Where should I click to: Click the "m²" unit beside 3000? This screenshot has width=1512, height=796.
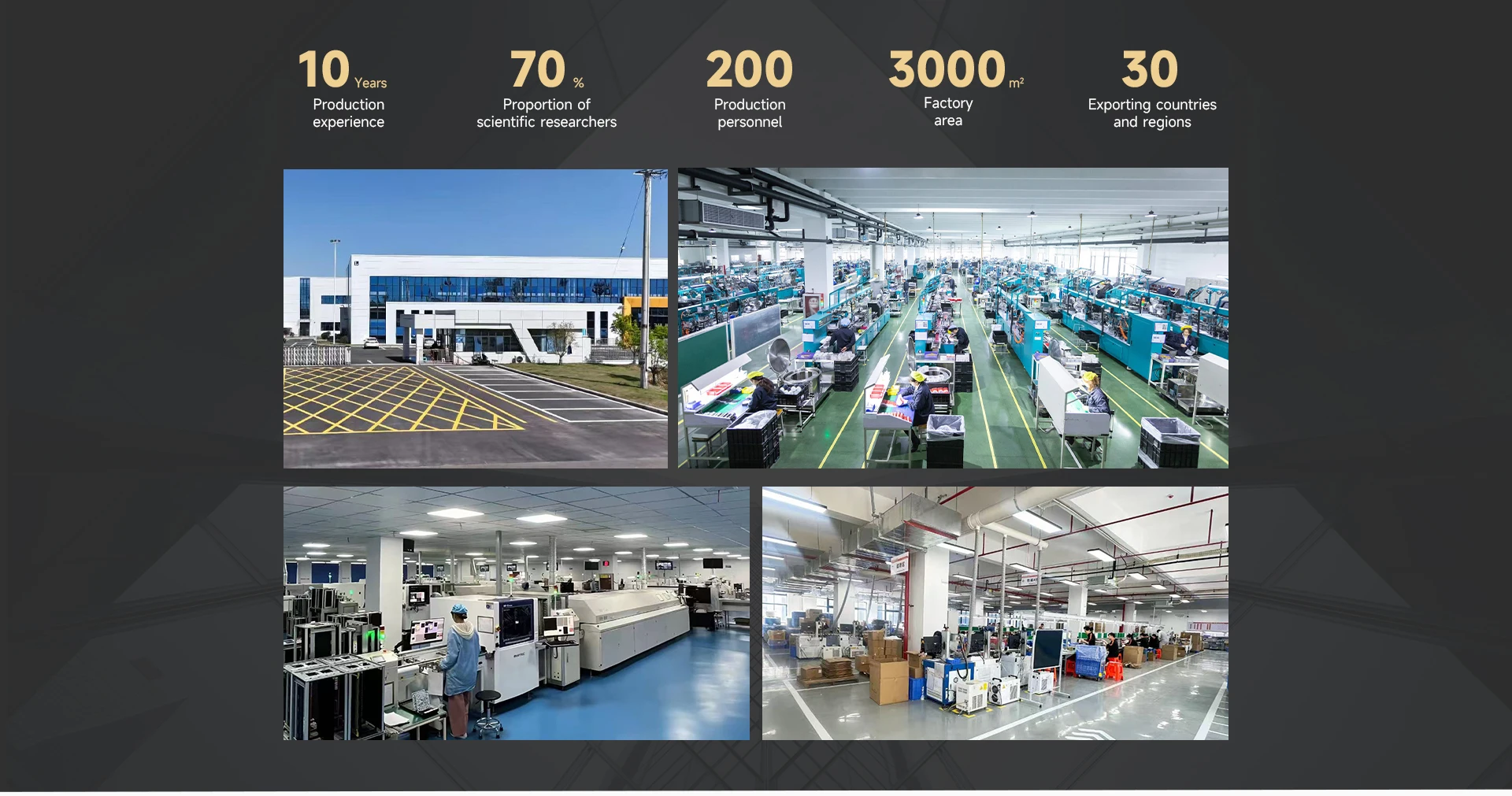tap(1017, 82)
